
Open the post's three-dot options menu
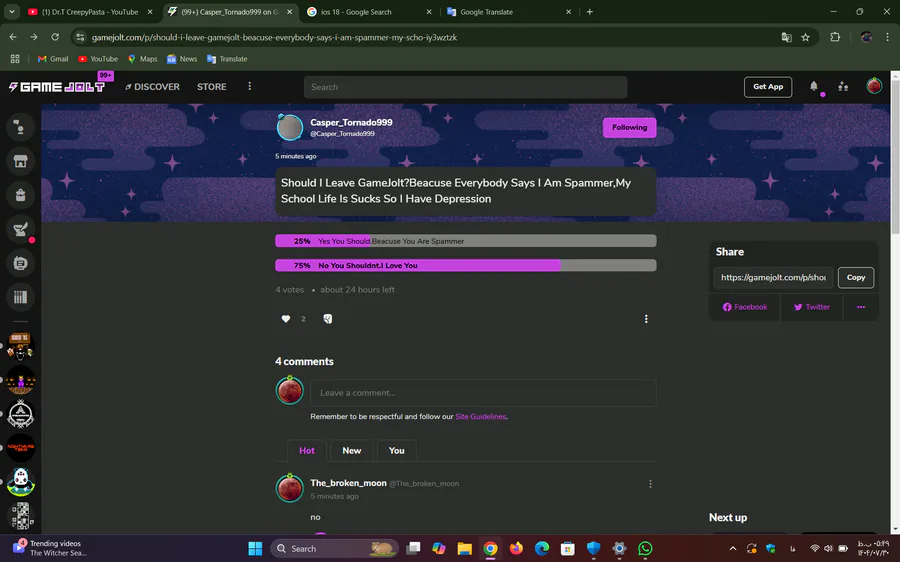coord(646,319)
